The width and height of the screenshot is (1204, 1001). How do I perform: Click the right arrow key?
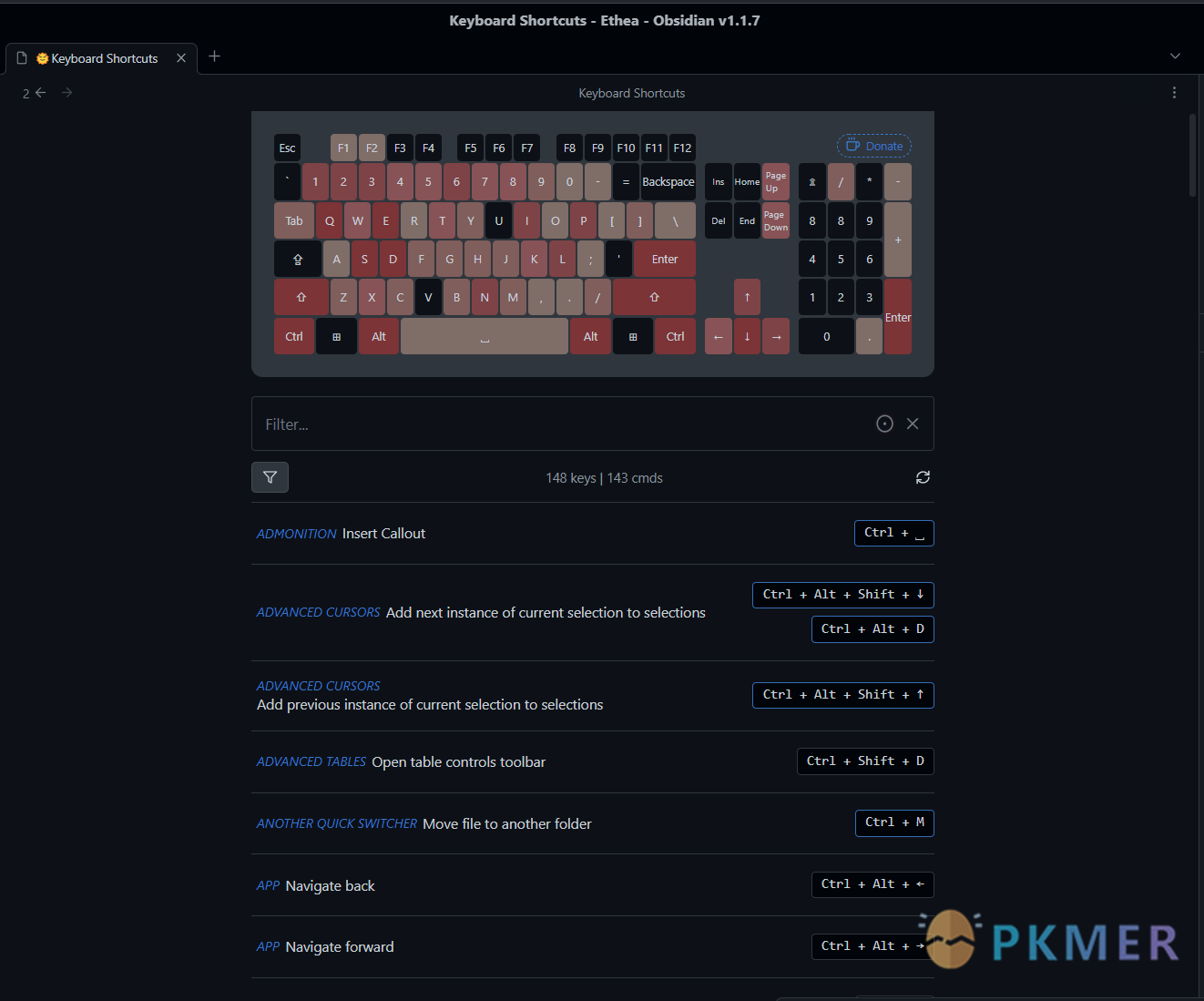776,336
